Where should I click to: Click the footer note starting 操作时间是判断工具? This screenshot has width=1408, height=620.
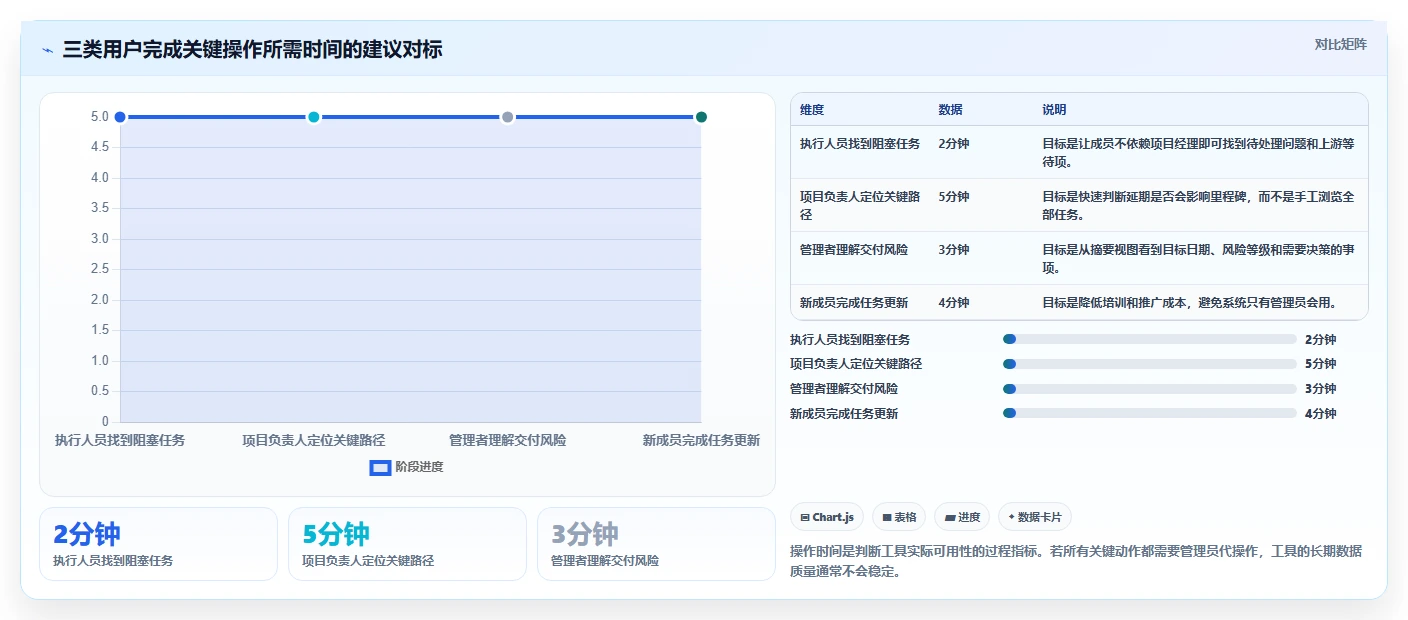coord(1076,562)
